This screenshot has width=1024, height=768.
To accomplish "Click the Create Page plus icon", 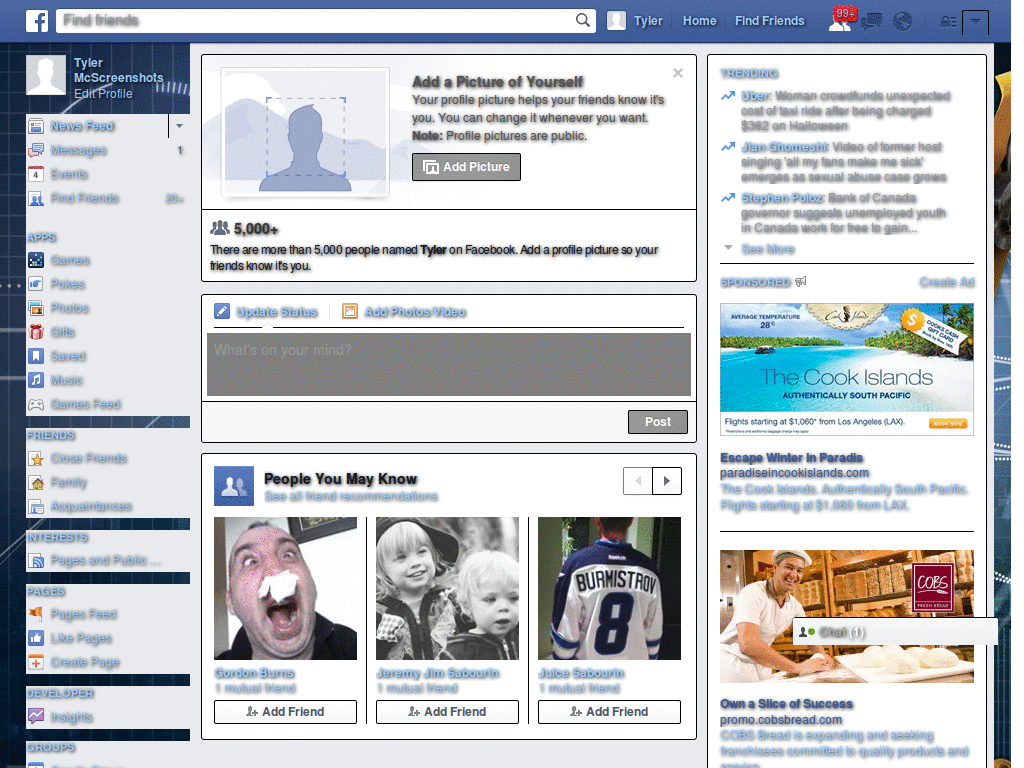I will pyautogui.click(x=36, y=662).
